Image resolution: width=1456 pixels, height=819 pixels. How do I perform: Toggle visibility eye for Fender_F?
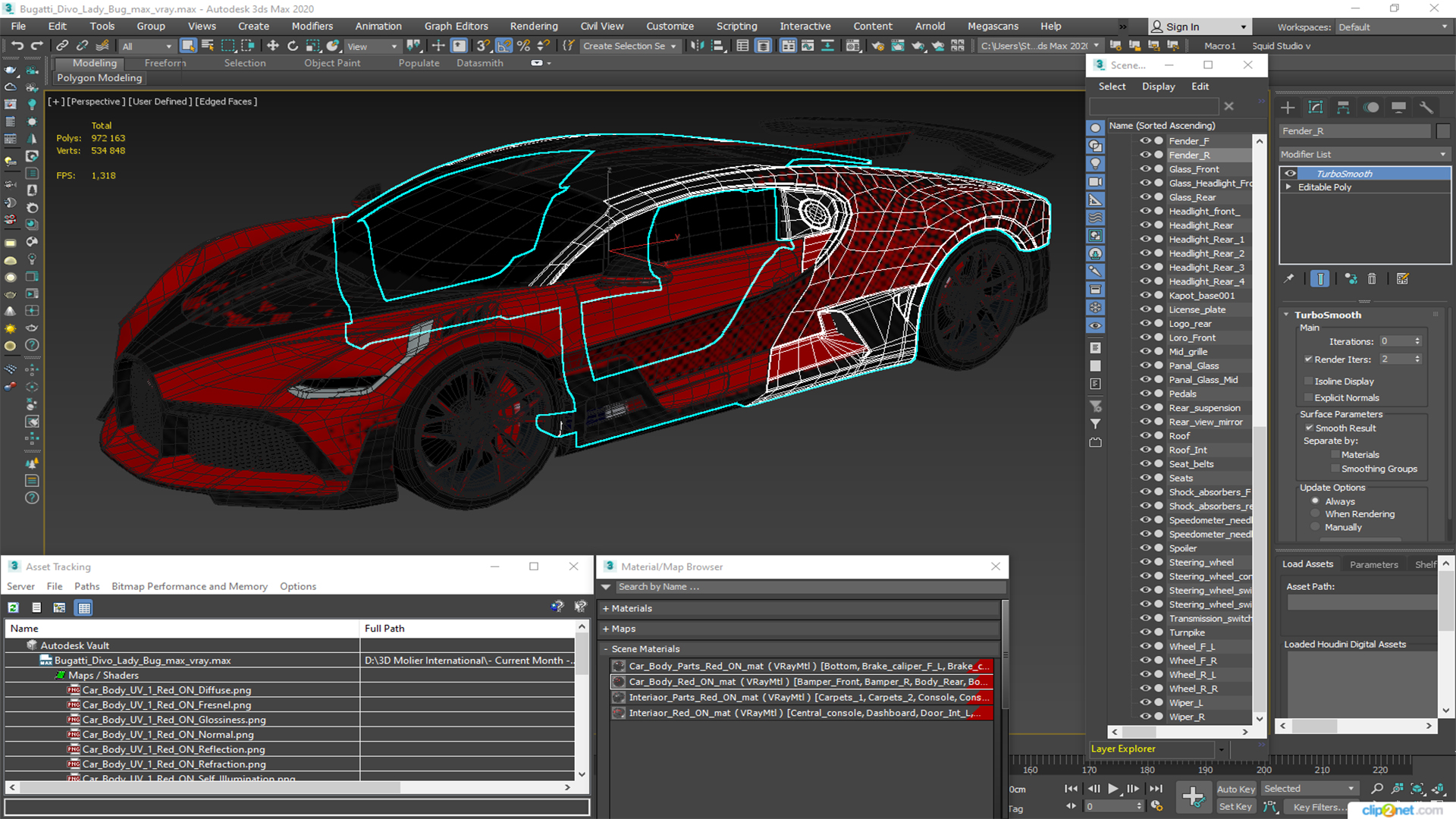click(1145, 141)
